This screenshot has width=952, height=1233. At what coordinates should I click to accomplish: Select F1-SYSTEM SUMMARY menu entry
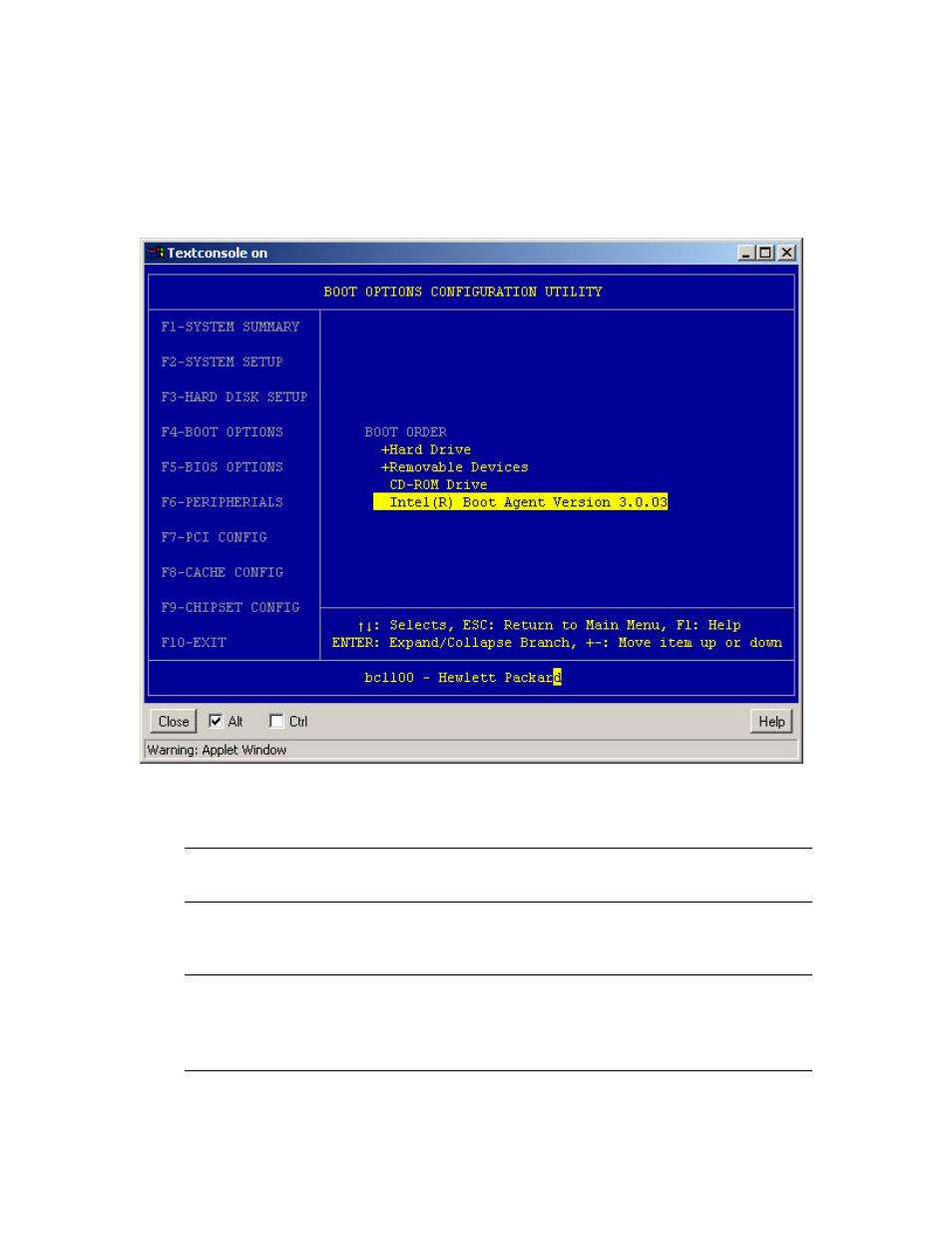pyautogui.click(x=231, y=327)
